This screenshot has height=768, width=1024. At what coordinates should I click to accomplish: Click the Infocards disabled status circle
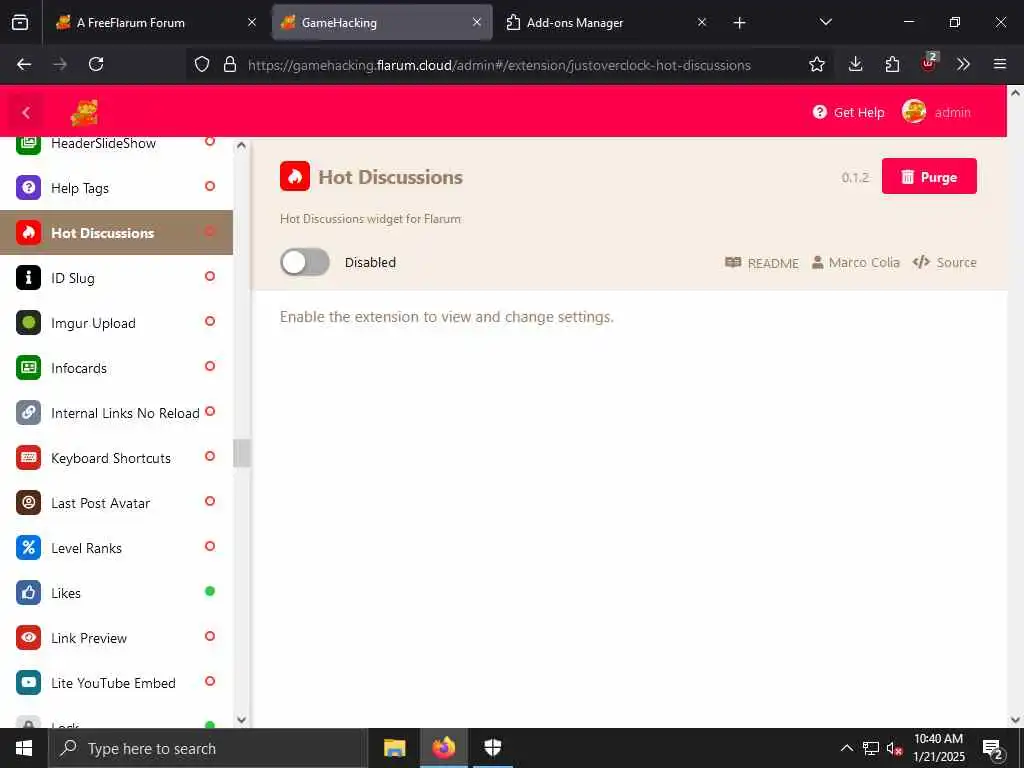pos(210,366)
